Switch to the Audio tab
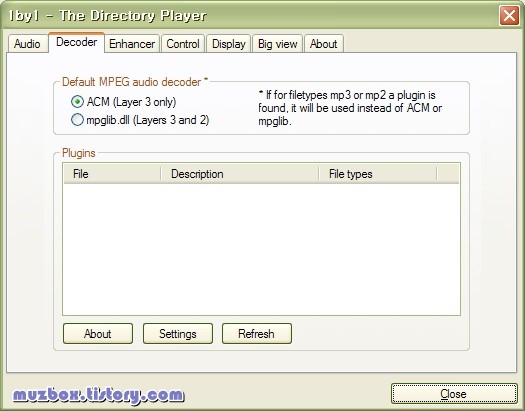525x411 pixels. [27, 44]
